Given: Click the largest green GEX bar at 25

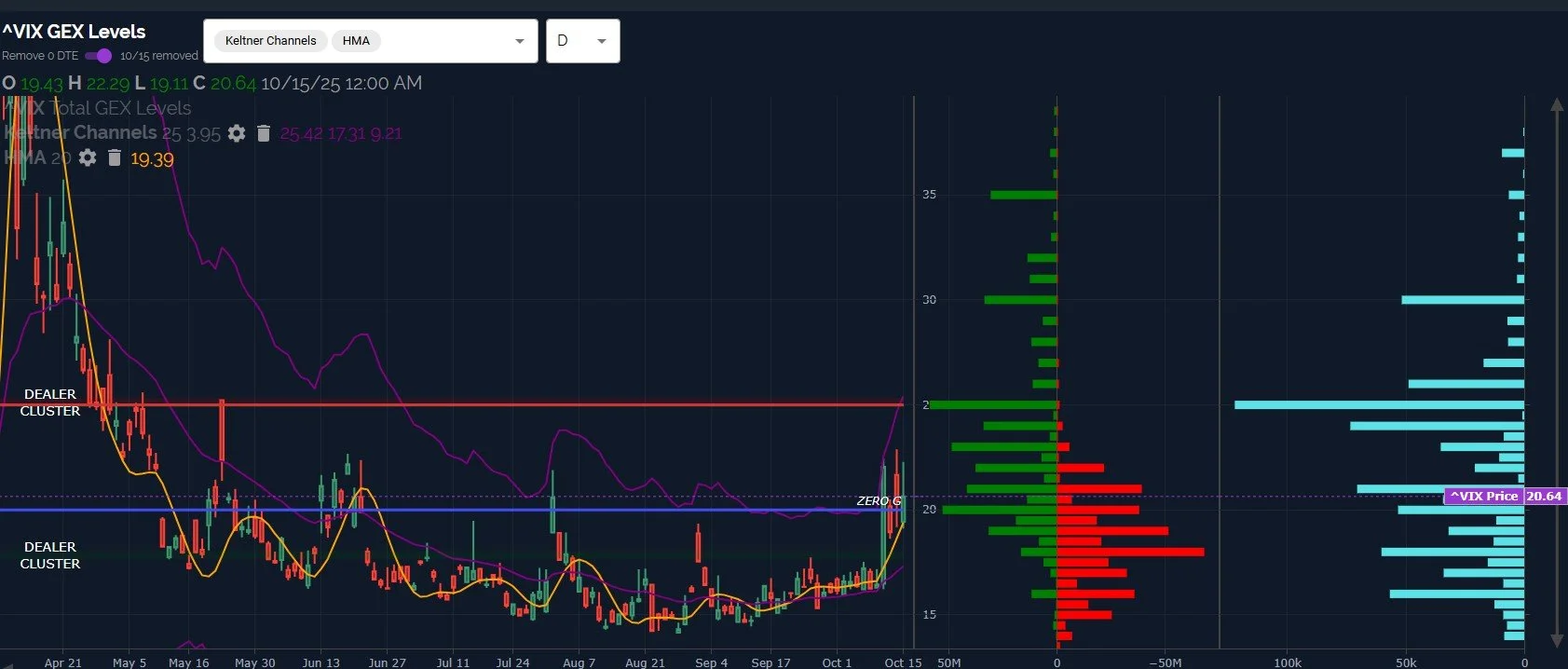Looking at the screenshot, I should pyautogui.click(x=993, y=405).
